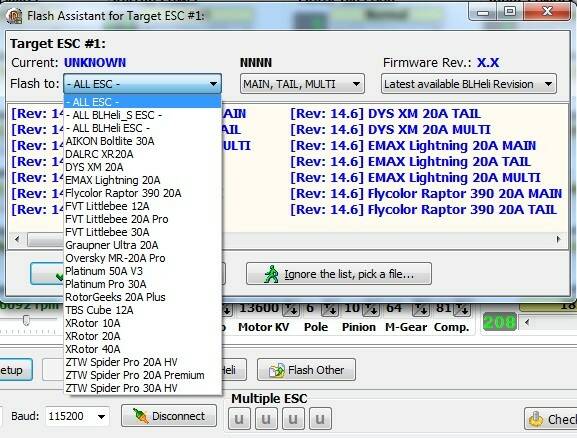
Task: Click left arrow of firmware list scrollbar
Action: pos(17,239)
